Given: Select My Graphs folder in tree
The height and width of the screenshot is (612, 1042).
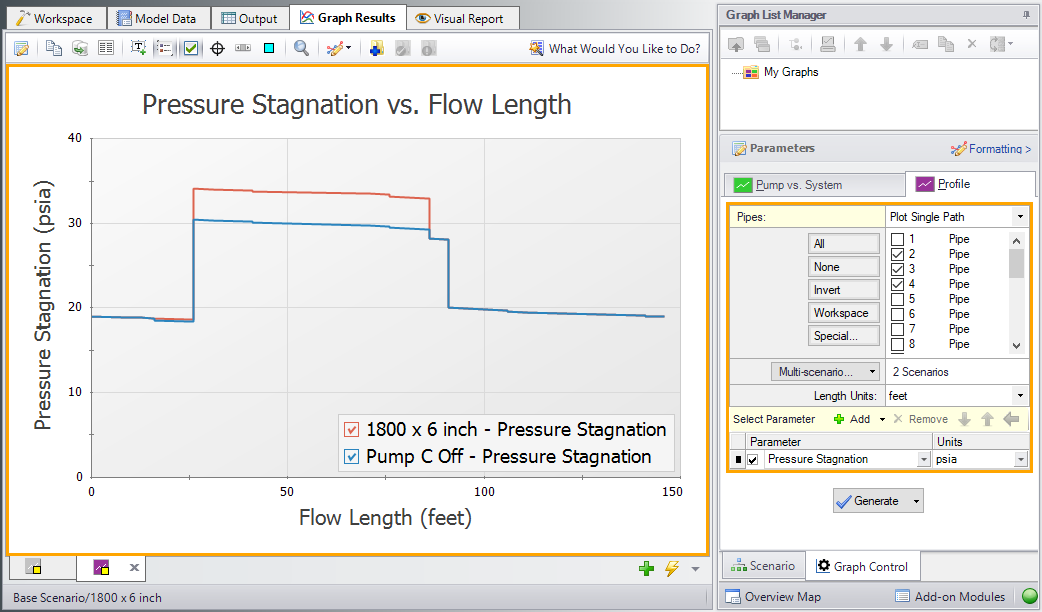Looking at the screenshot, I should pyautogui.click(x=790, y=72).
